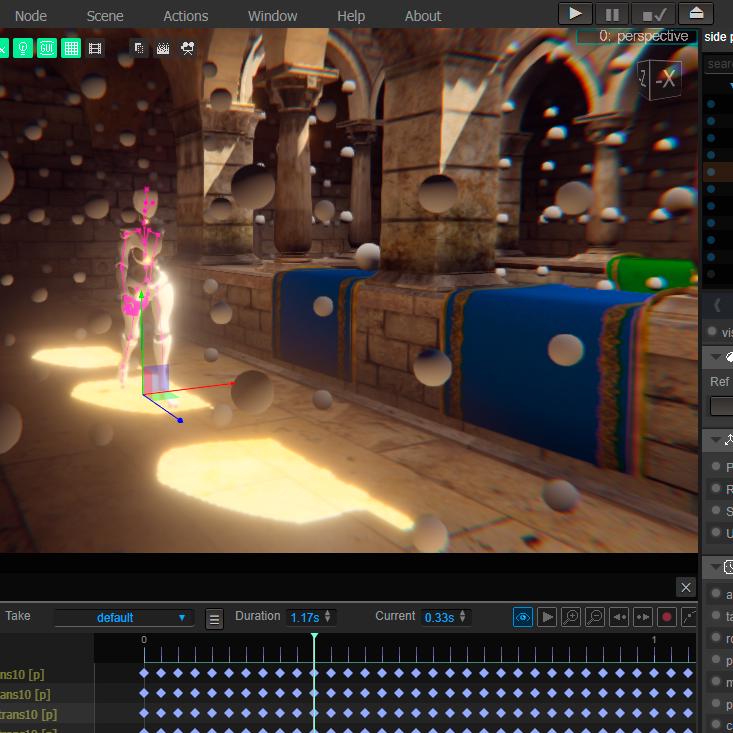Toggle the grid display in viewport
Screen dimensions: 733x733
71,48
